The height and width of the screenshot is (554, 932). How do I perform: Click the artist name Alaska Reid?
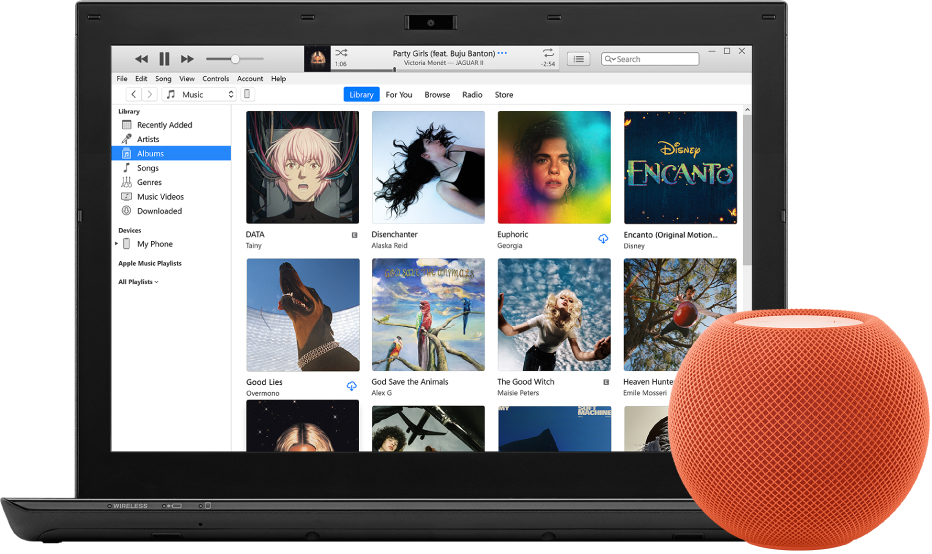click(x=389, y=245)
